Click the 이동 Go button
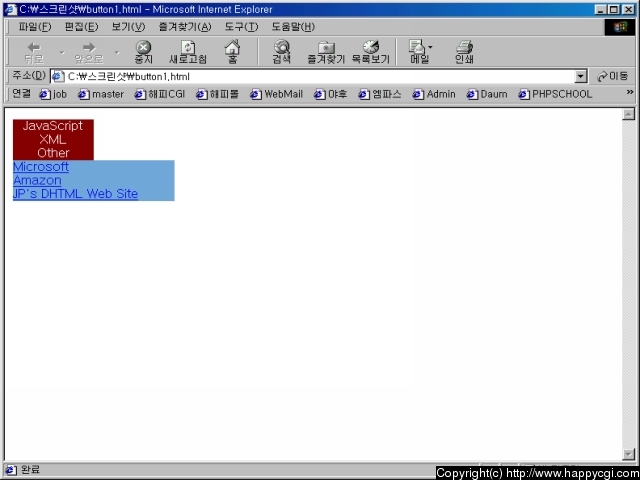The image size is (640, 480). tap(612, 76)
